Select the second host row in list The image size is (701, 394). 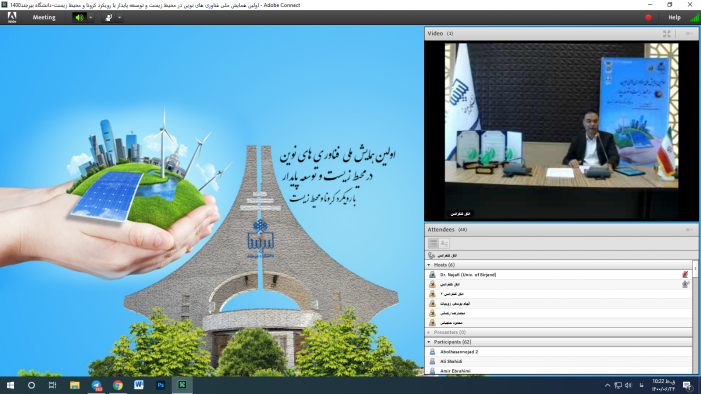click(559, 284)
